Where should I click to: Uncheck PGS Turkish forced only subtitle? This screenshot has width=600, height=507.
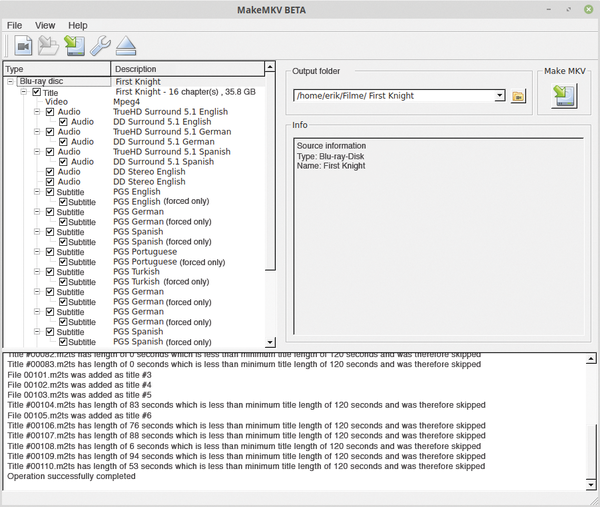click(63, 282)
